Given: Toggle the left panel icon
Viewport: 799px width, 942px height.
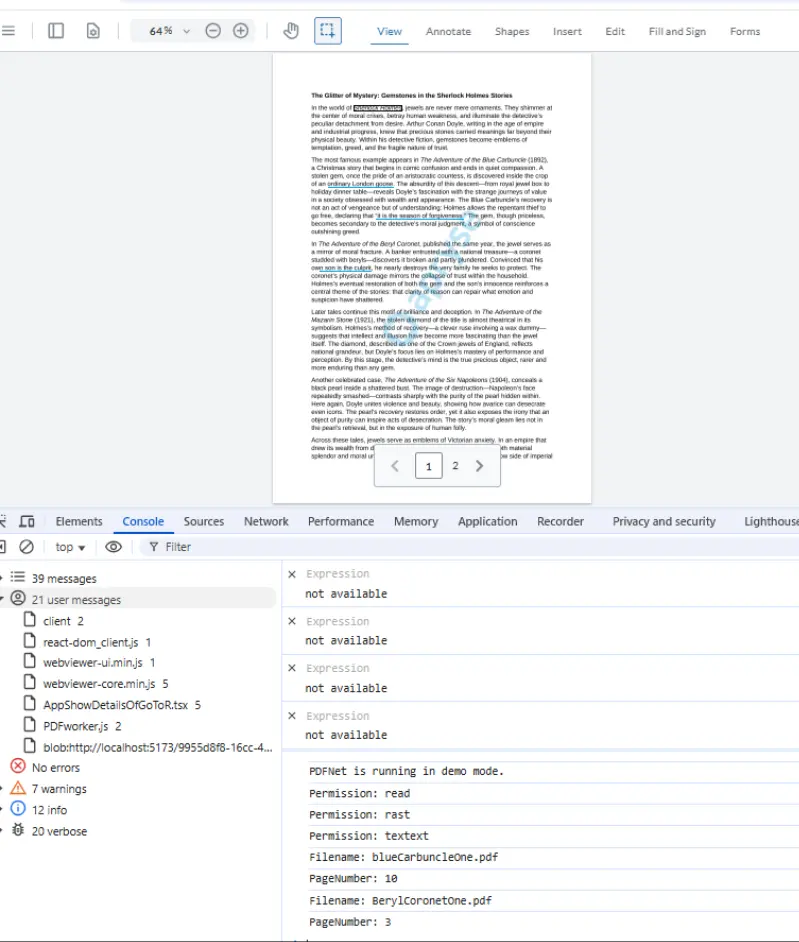Looking at the screenshot, I should pos(56,31).
